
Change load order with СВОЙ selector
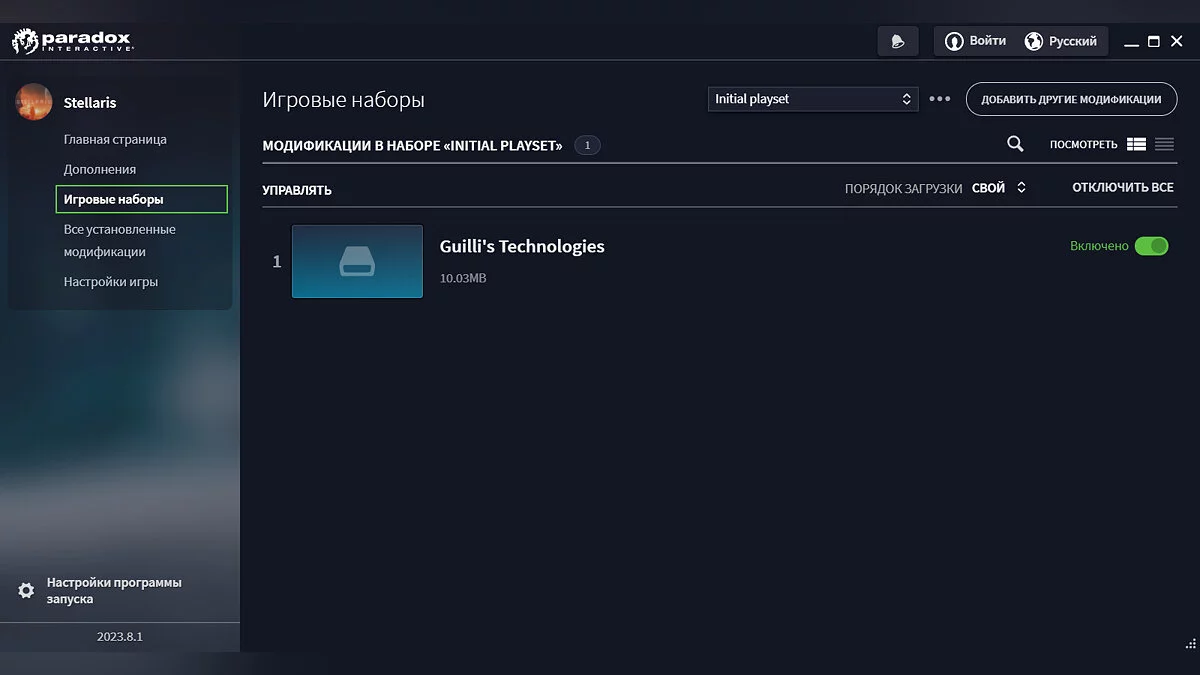[999, 188]
